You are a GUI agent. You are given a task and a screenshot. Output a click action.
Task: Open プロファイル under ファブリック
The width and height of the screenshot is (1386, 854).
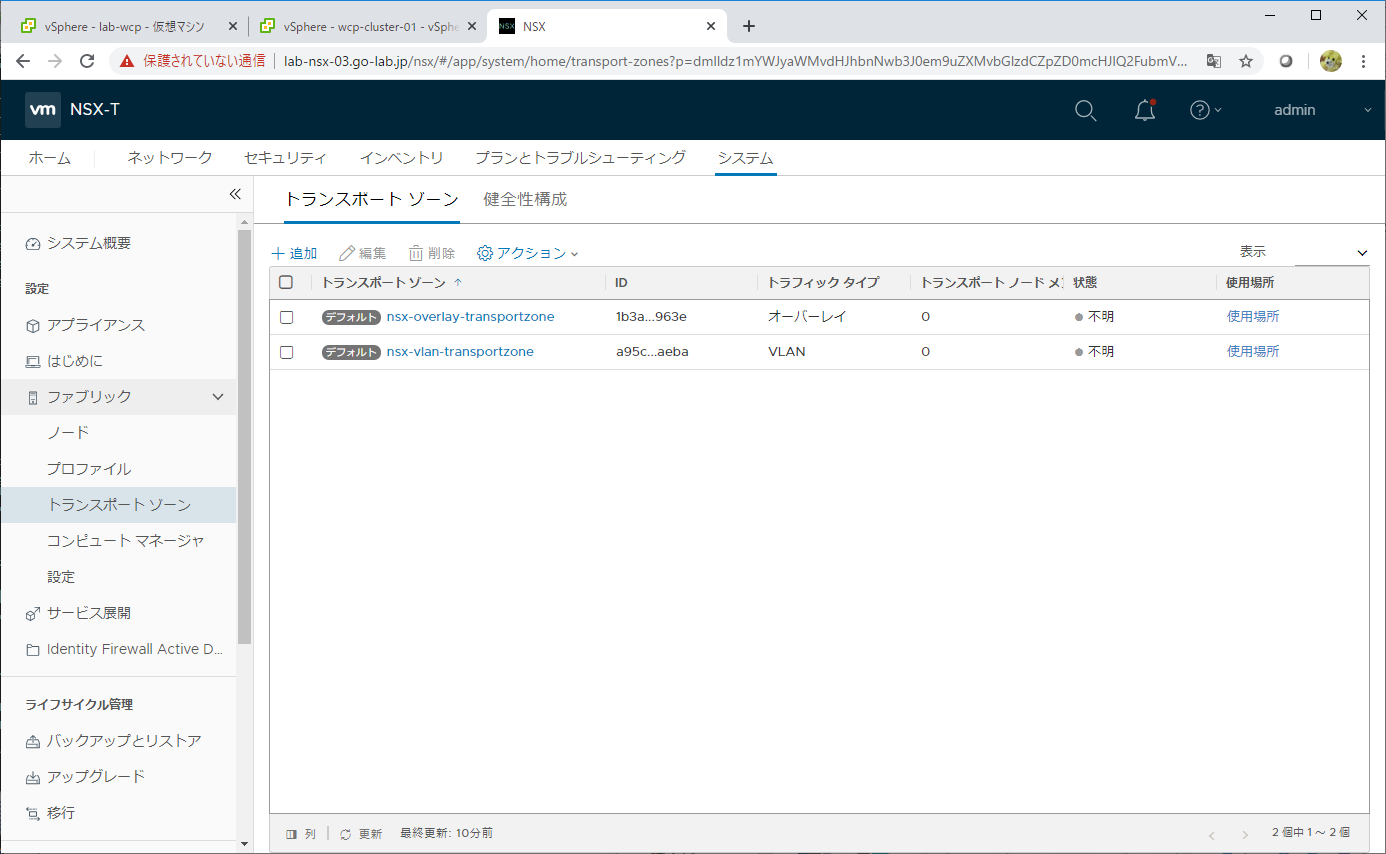[x=89, y=469]
